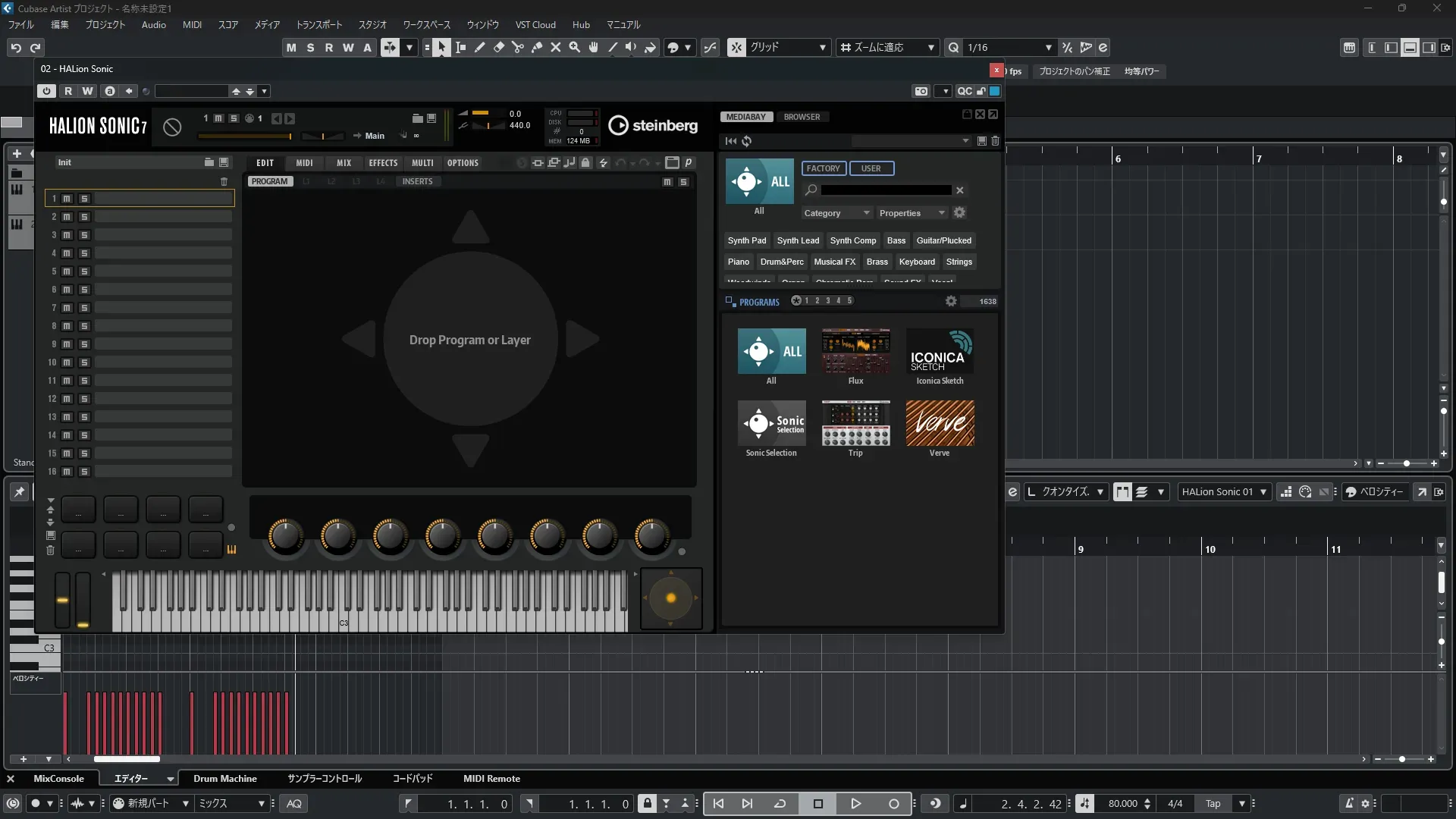The width and height of the screenshot is (1456, 819).
Task: Open the トランスポート menu
Action: (318, 24)
